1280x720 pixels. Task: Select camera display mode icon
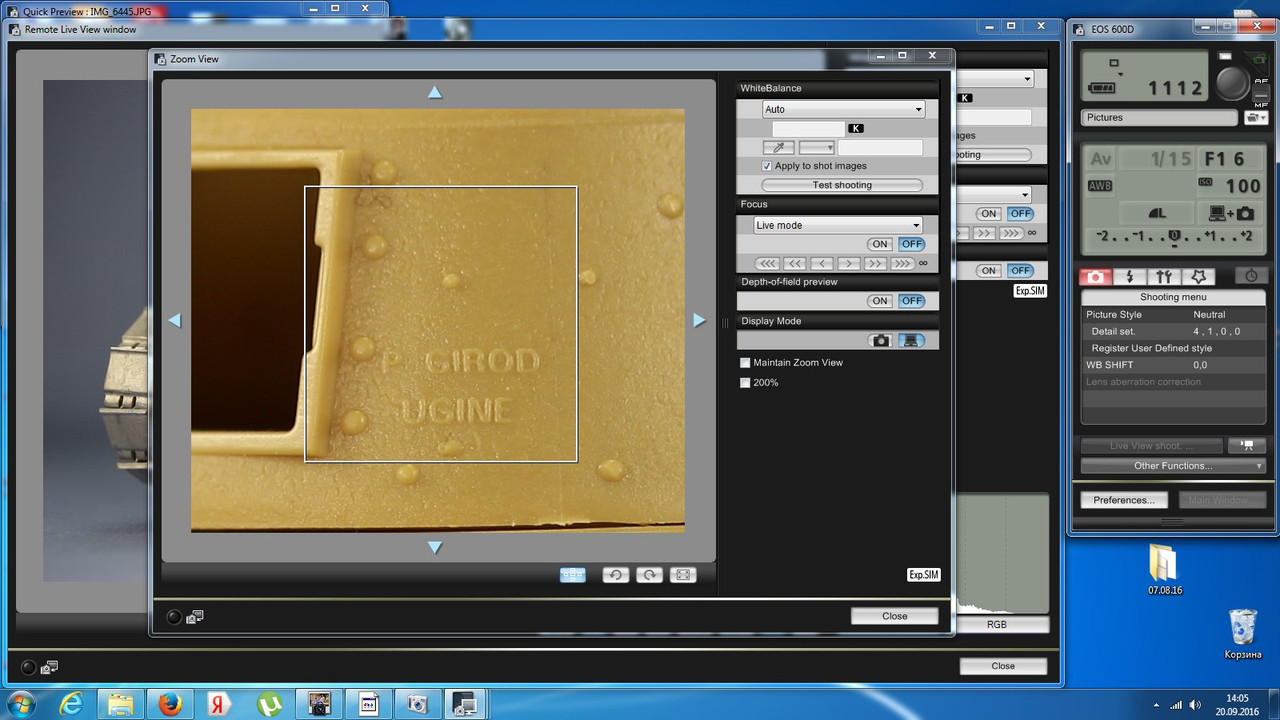881,340
